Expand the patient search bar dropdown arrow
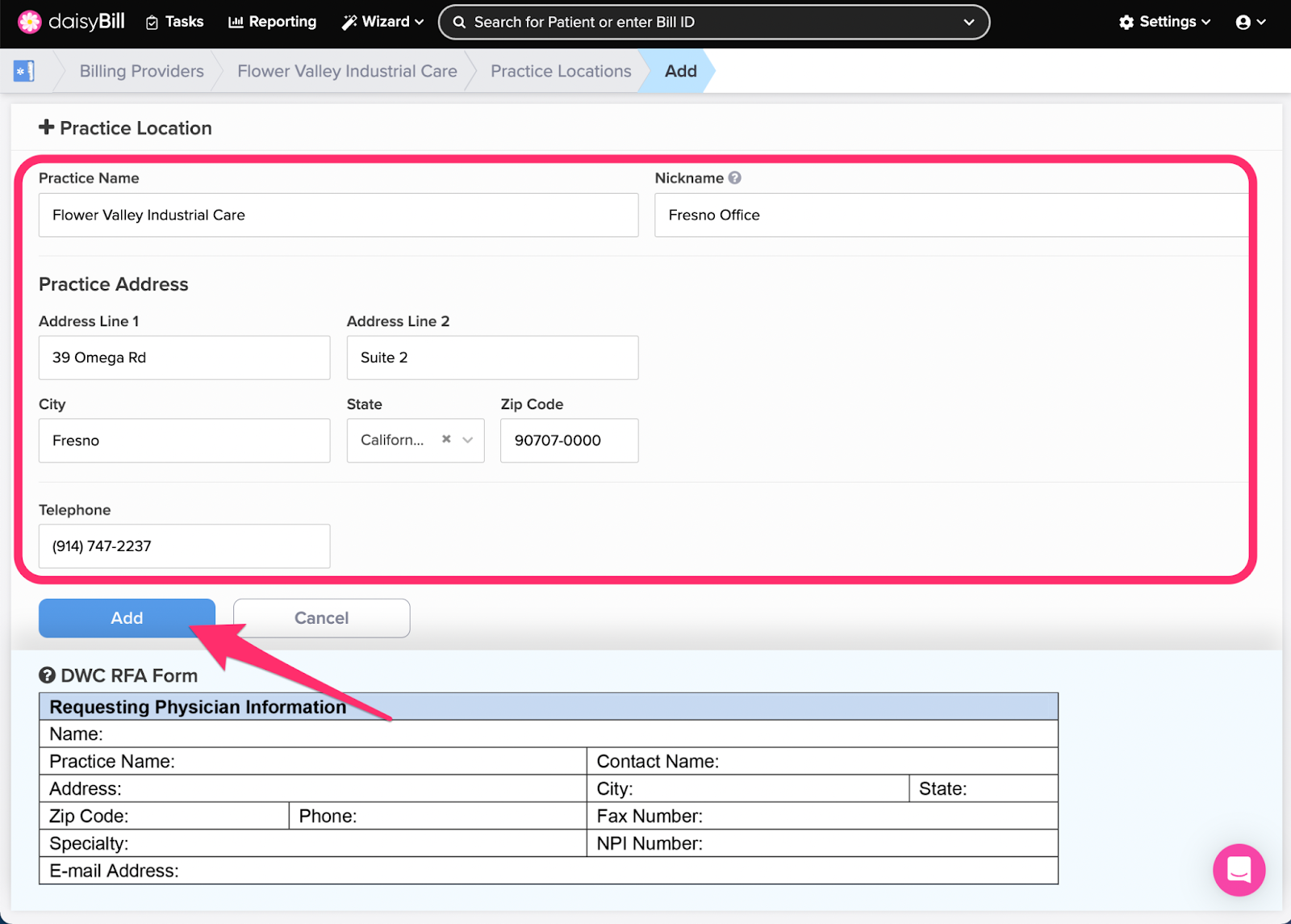 pos(969,23)
